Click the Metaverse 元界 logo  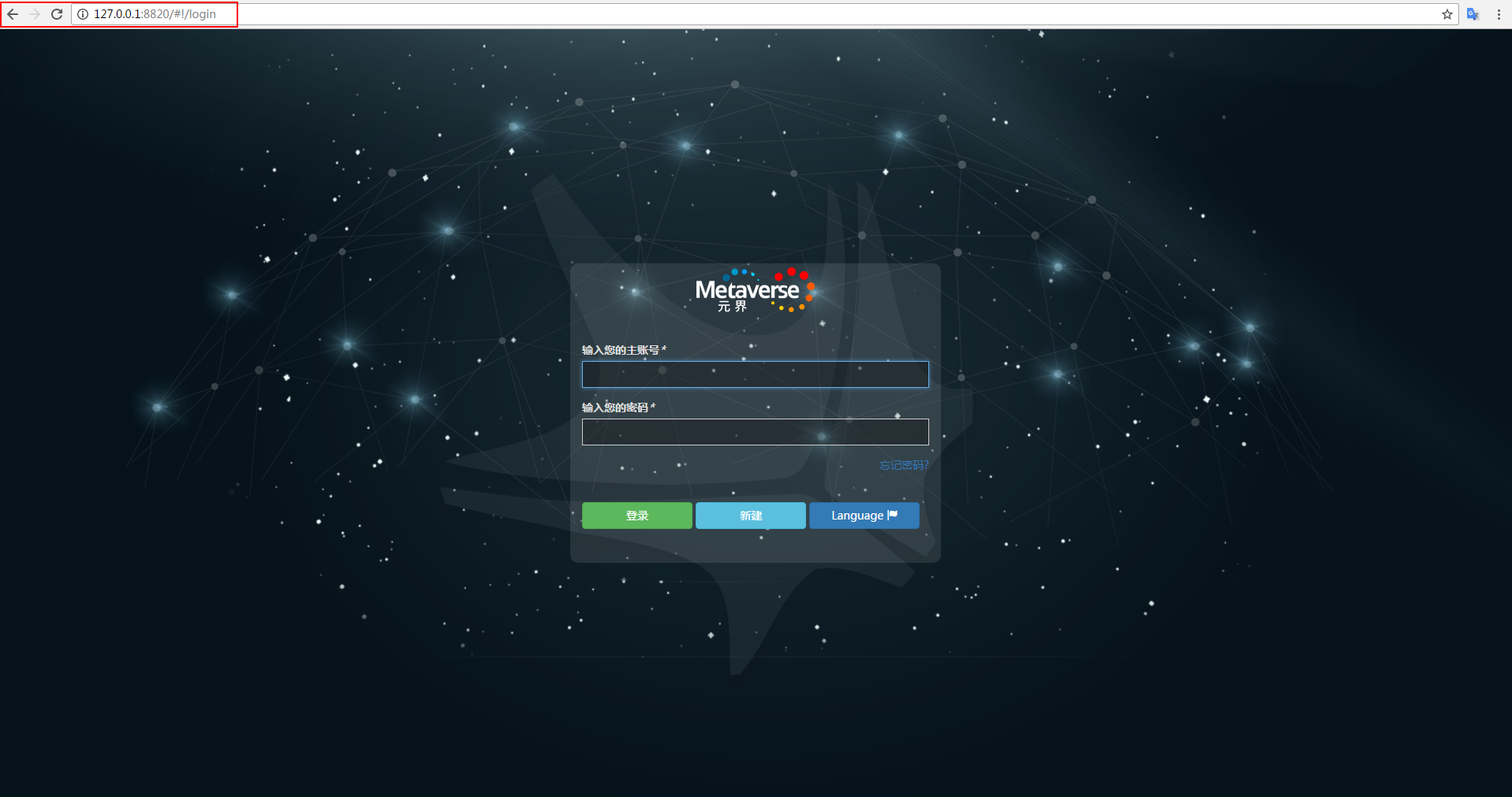[755, 291]
